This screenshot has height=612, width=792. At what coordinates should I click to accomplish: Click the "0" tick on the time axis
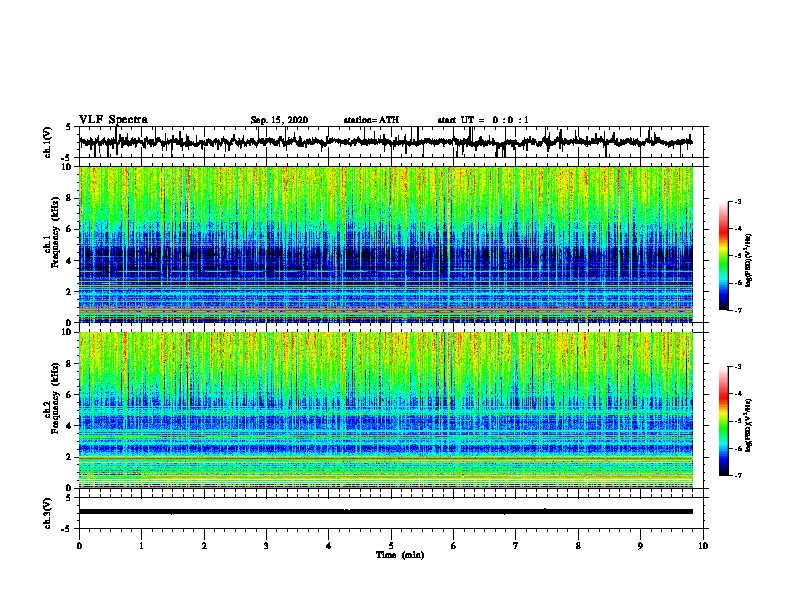tap(79, 546)
